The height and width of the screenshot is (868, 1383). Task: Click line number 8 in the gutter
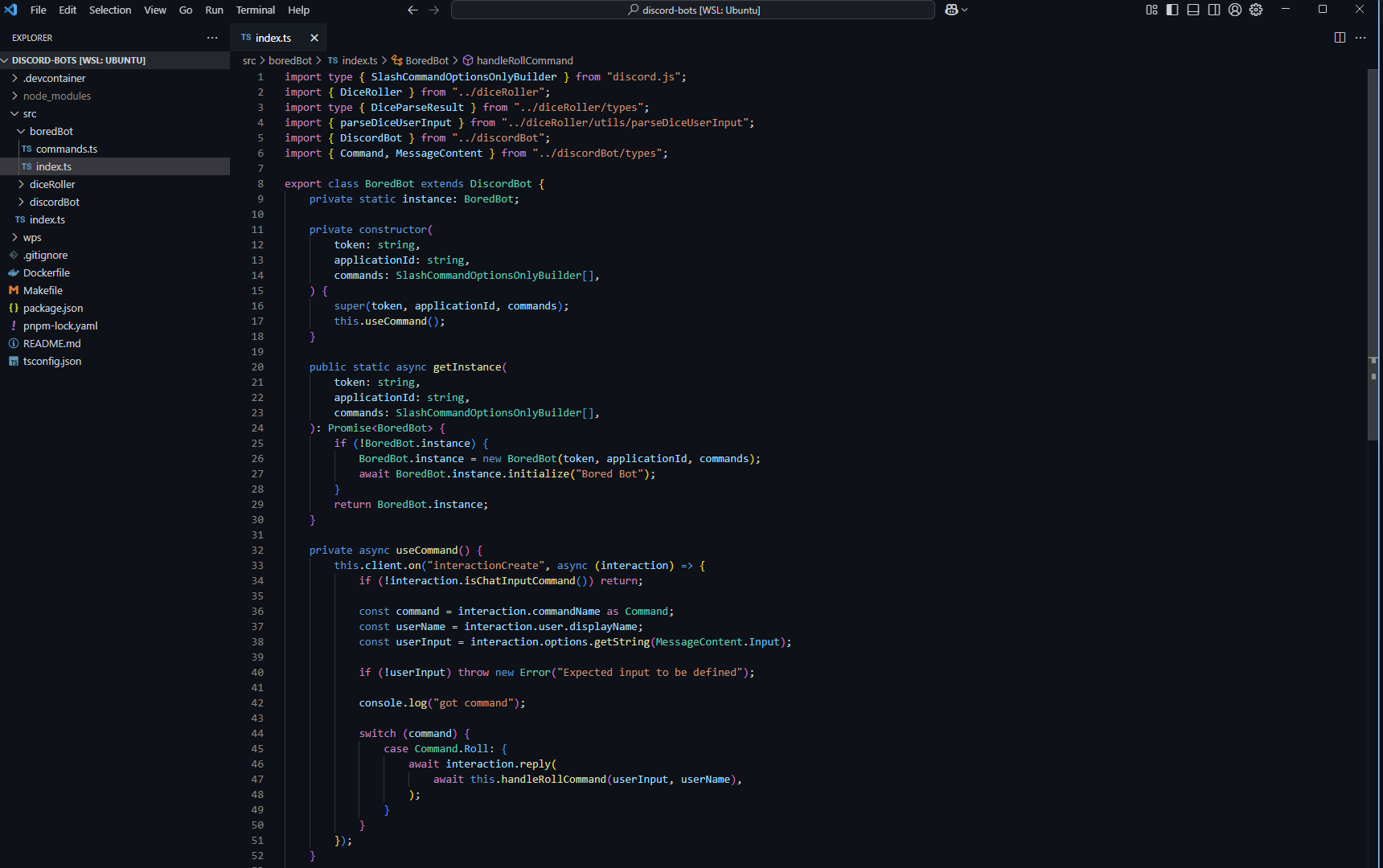coord(261,183)
